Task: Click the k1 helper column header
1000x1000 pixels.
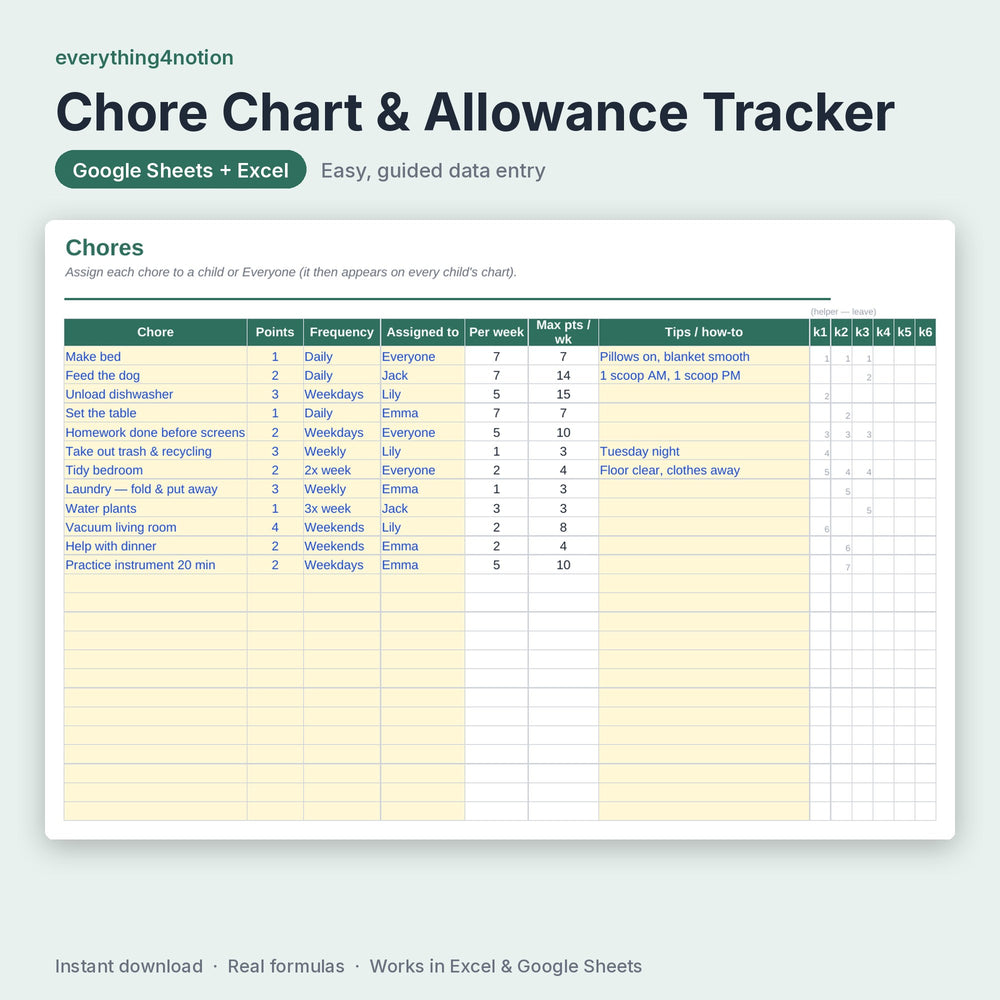Action: (820, 332)
